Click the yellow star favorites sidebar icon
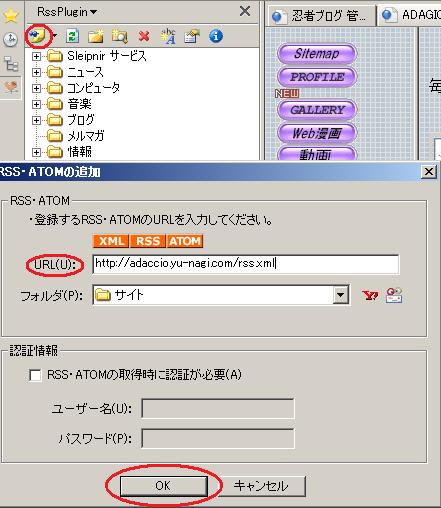This screenshot has height=508, width=441. 11,16
